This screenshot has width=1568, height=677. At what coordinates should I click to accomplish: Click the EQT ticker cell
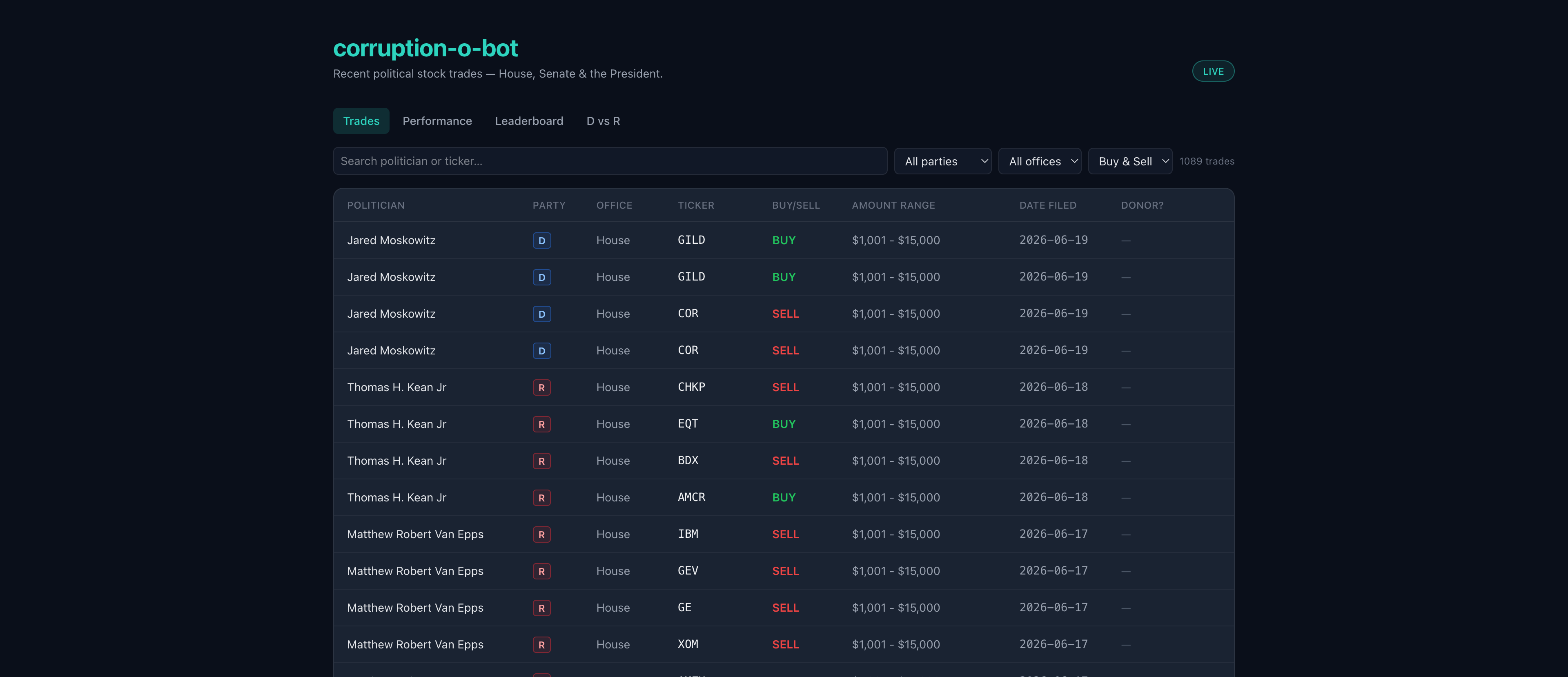pos(688,423)
